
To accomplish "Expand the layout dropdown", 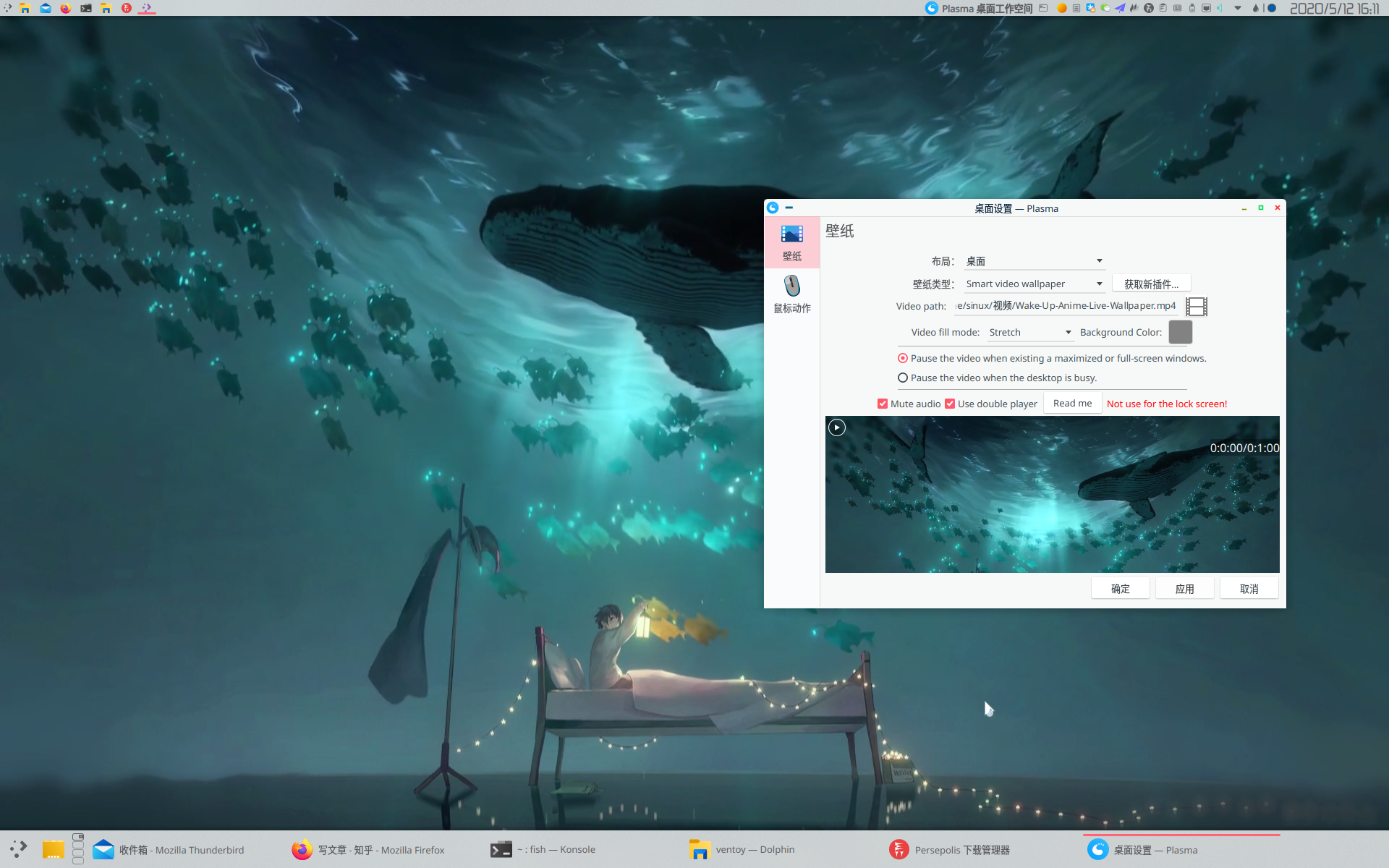I will [x=1034, y=261].
